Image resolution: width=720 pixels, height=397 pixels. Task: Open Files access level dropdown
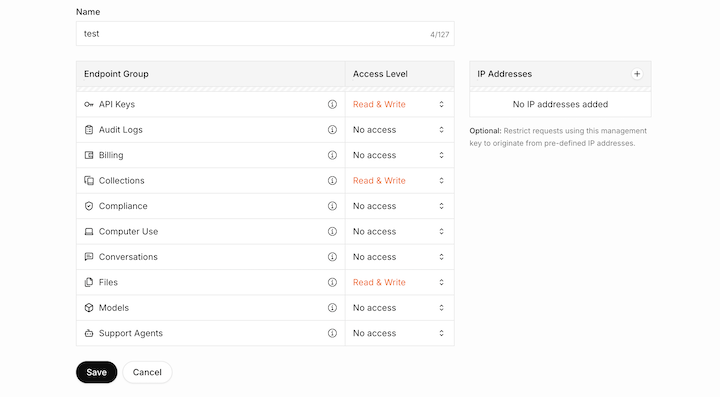click(x=399, y=282)
